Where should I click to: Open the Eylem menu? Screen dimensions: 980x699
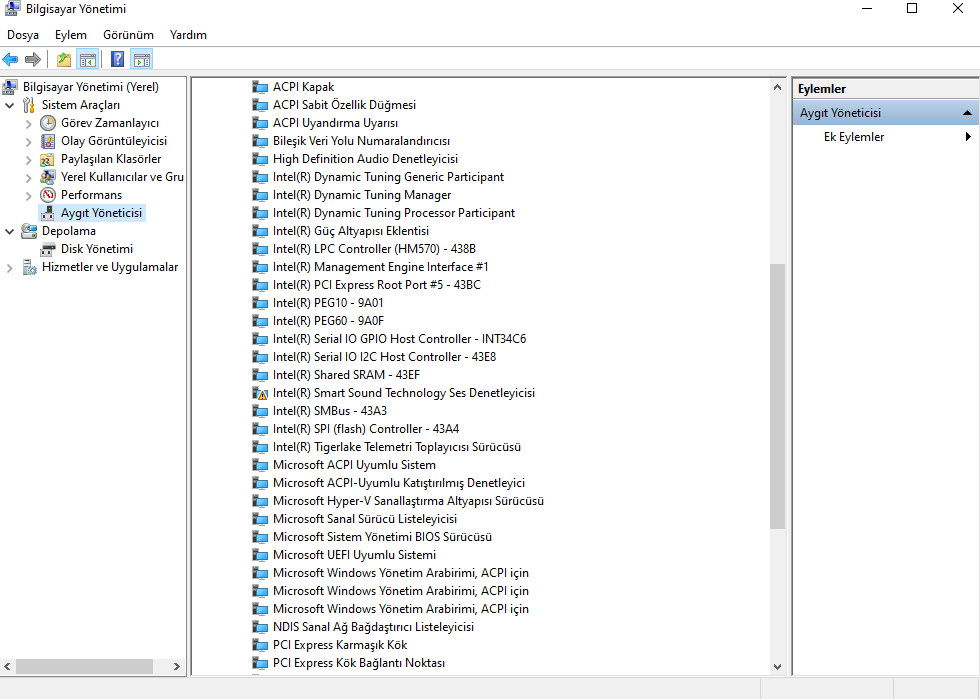tap(71, 35)
